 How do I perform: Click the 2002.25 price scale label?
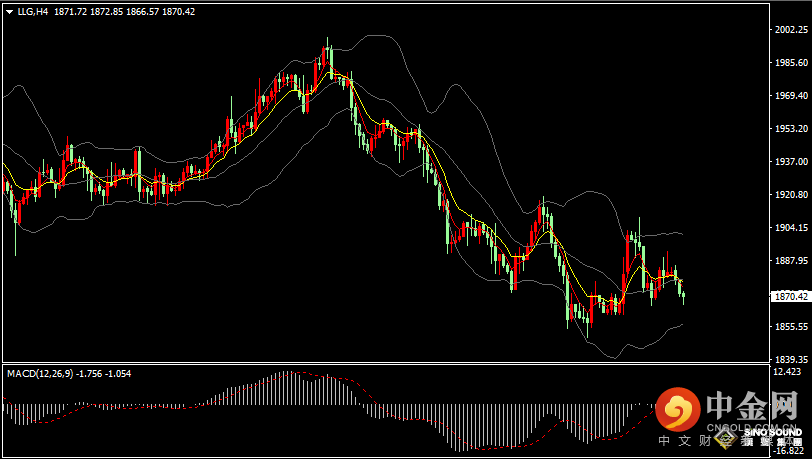tap(791, 30)
